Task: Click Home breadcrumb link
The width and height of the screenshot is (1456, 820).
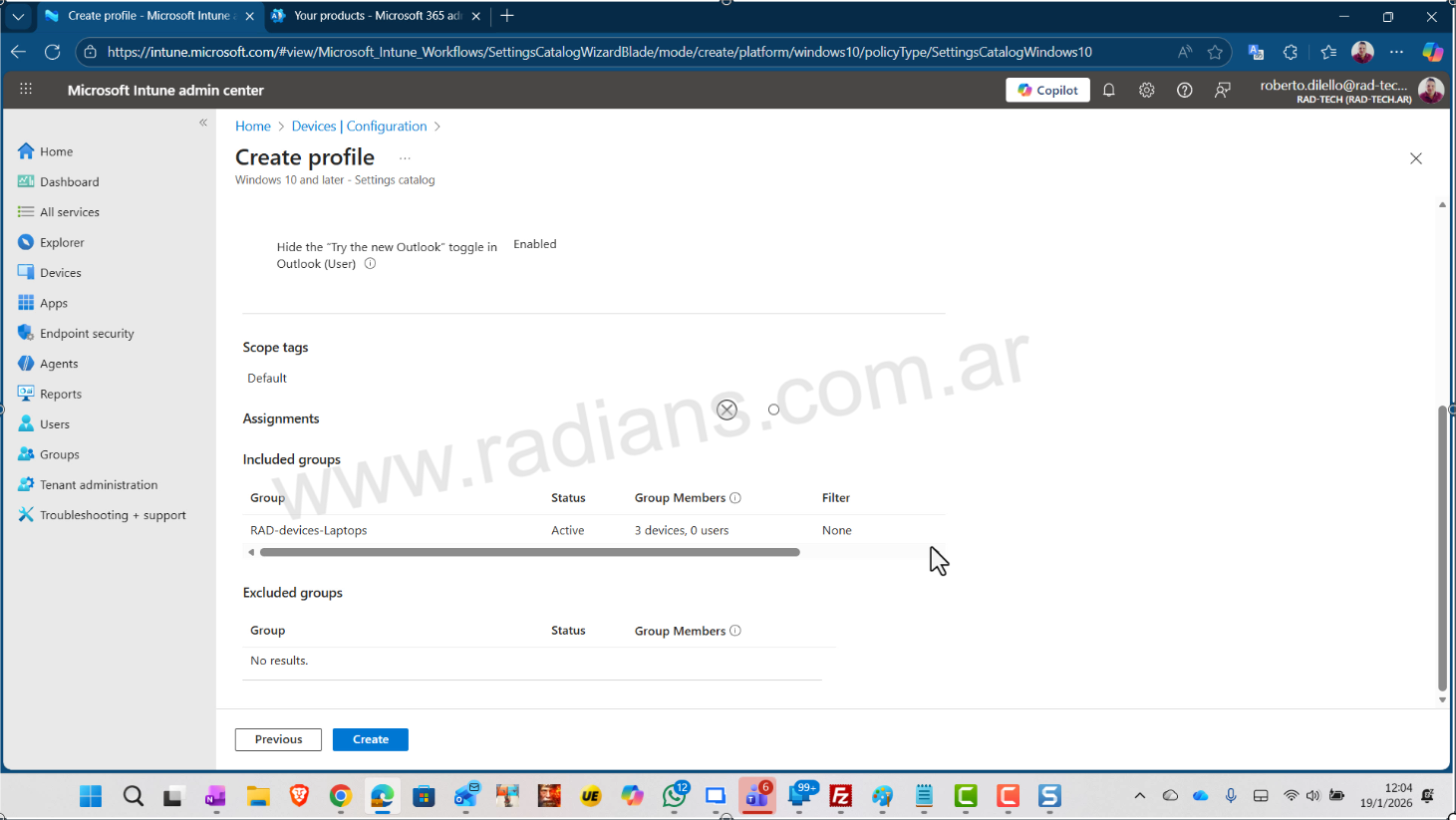Action: tap(253, 127)
